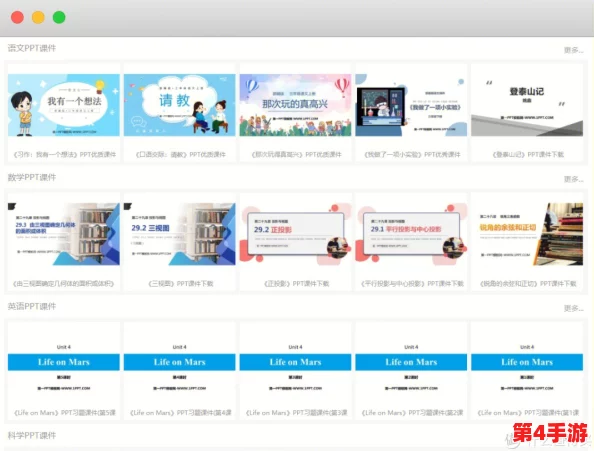The image size is (594, 451).
Task: Click the 《锐角的余弦和正切》PPT课件下载 link
Action: [528, 284]
